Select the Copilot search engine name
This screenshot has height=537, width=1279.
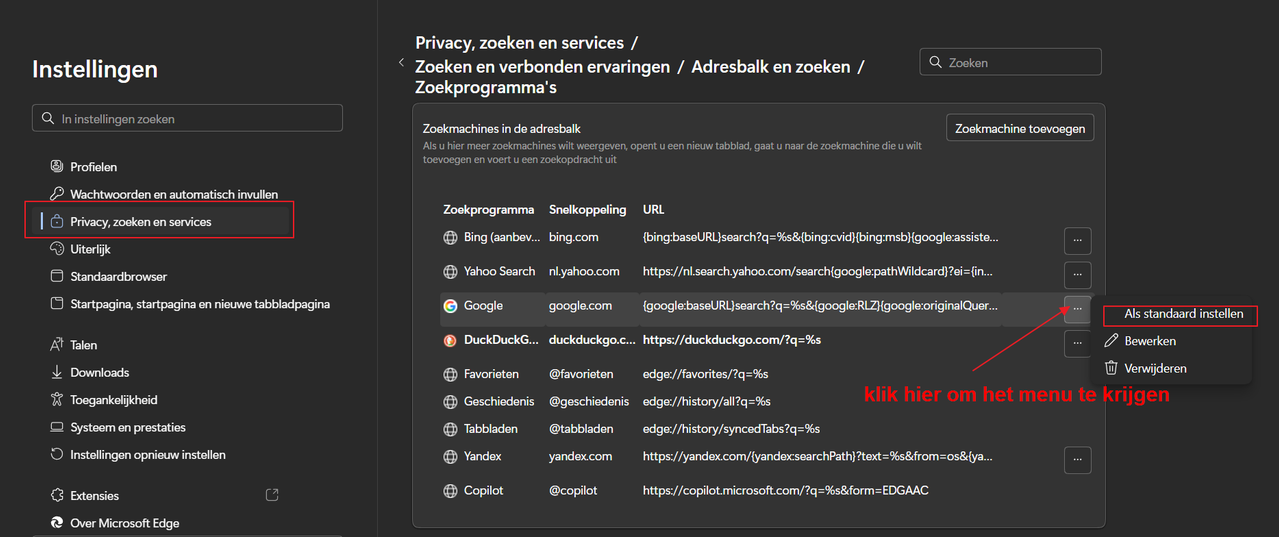(x=484, y=491)
